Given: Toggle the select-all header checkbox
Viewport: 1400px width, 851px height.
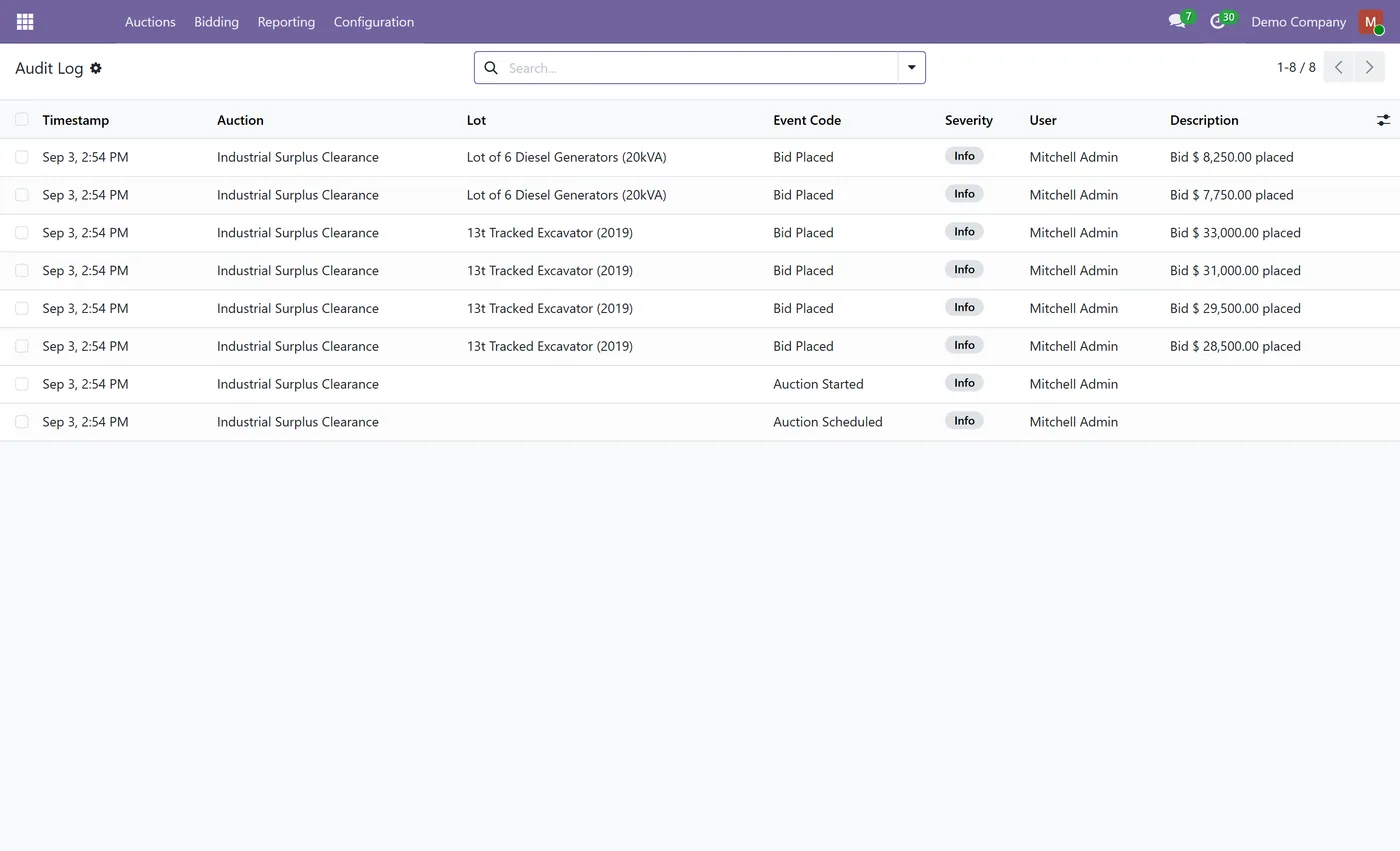Looking at the screenshot, I should [x=22, y=119].
